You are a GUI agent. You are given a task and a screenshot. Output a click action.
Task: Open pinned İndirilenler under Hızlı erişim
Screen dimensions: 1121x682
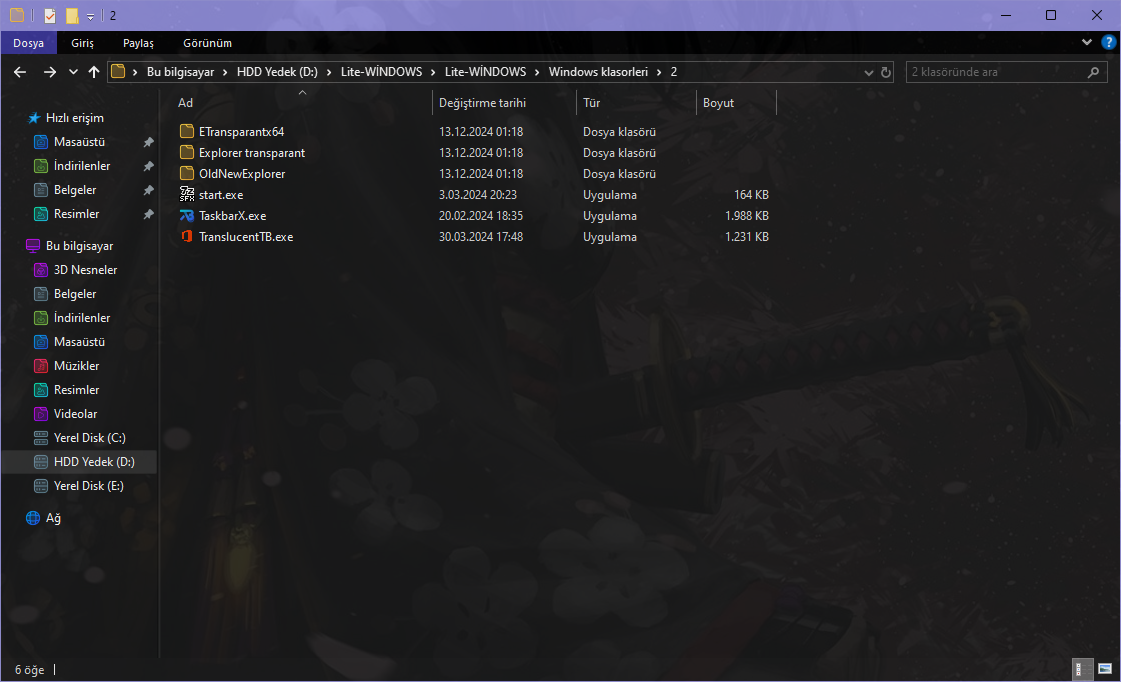(82, 166)
